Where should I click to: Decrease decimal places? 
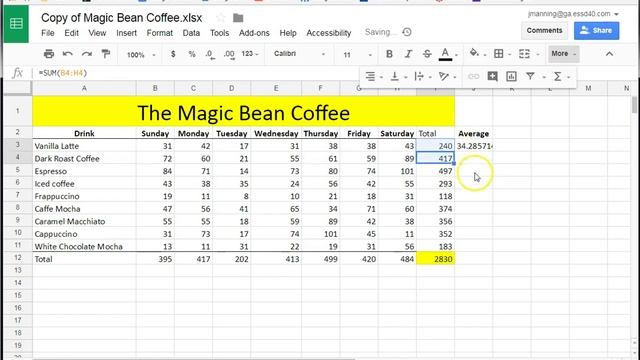coord(210,54)
